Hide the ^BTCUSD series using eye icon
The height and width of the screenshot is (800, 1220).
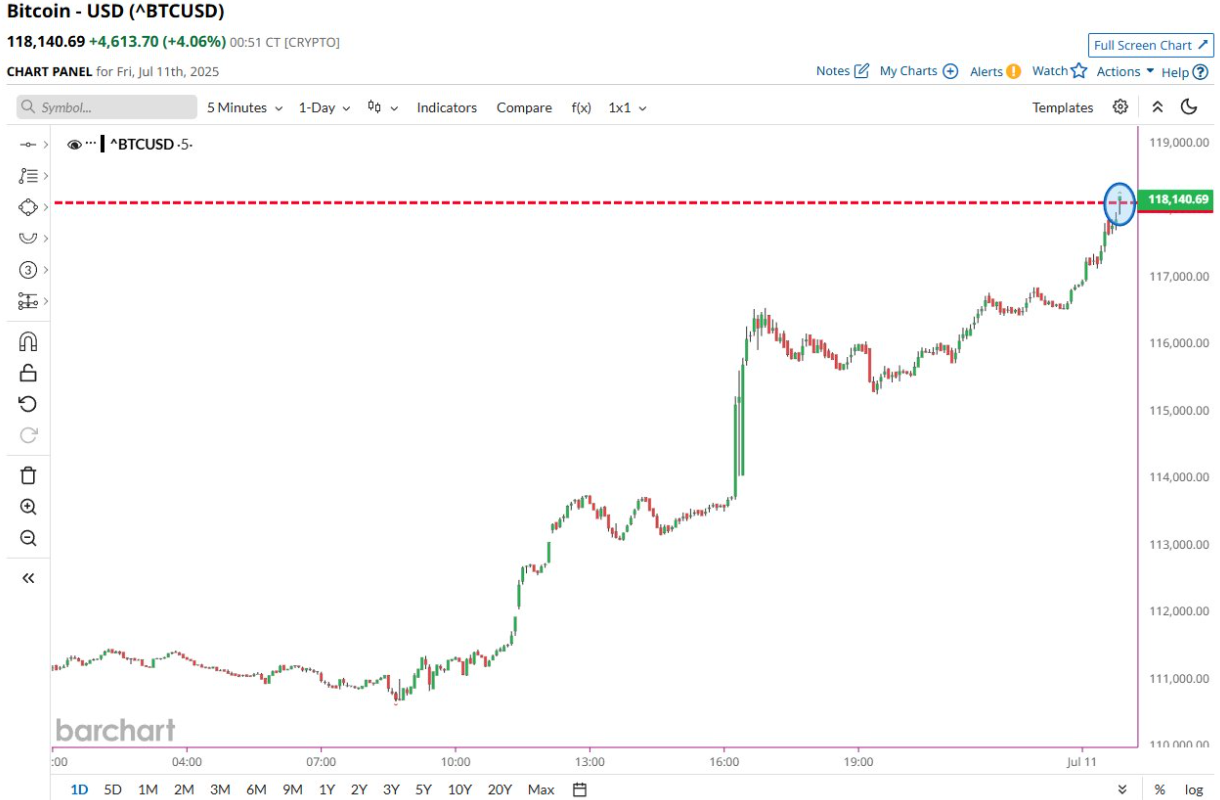pos(74,145)
